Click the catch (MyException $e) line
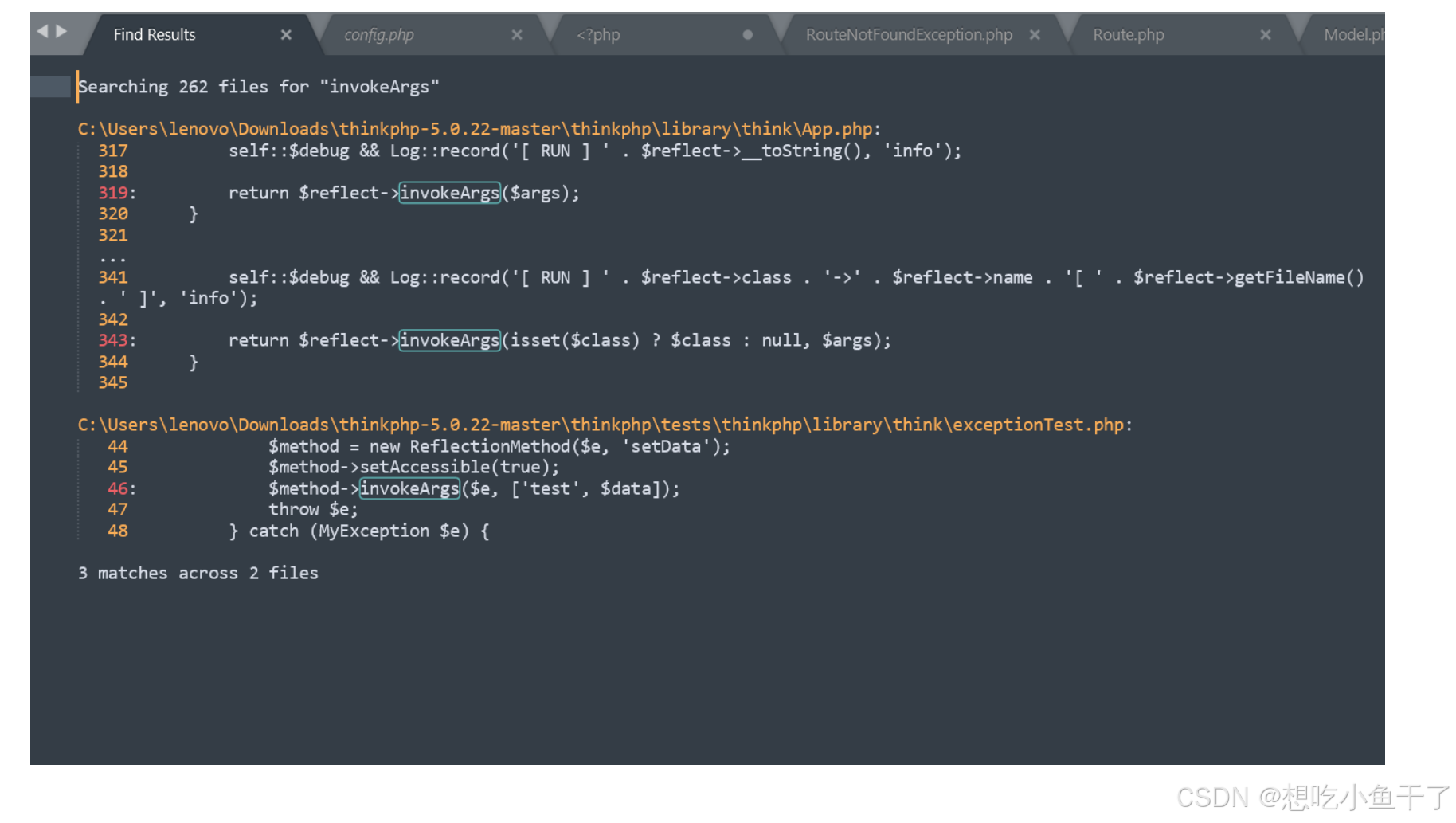The width and height of the screenshot is (1456, 823). (x=359, y=531)
